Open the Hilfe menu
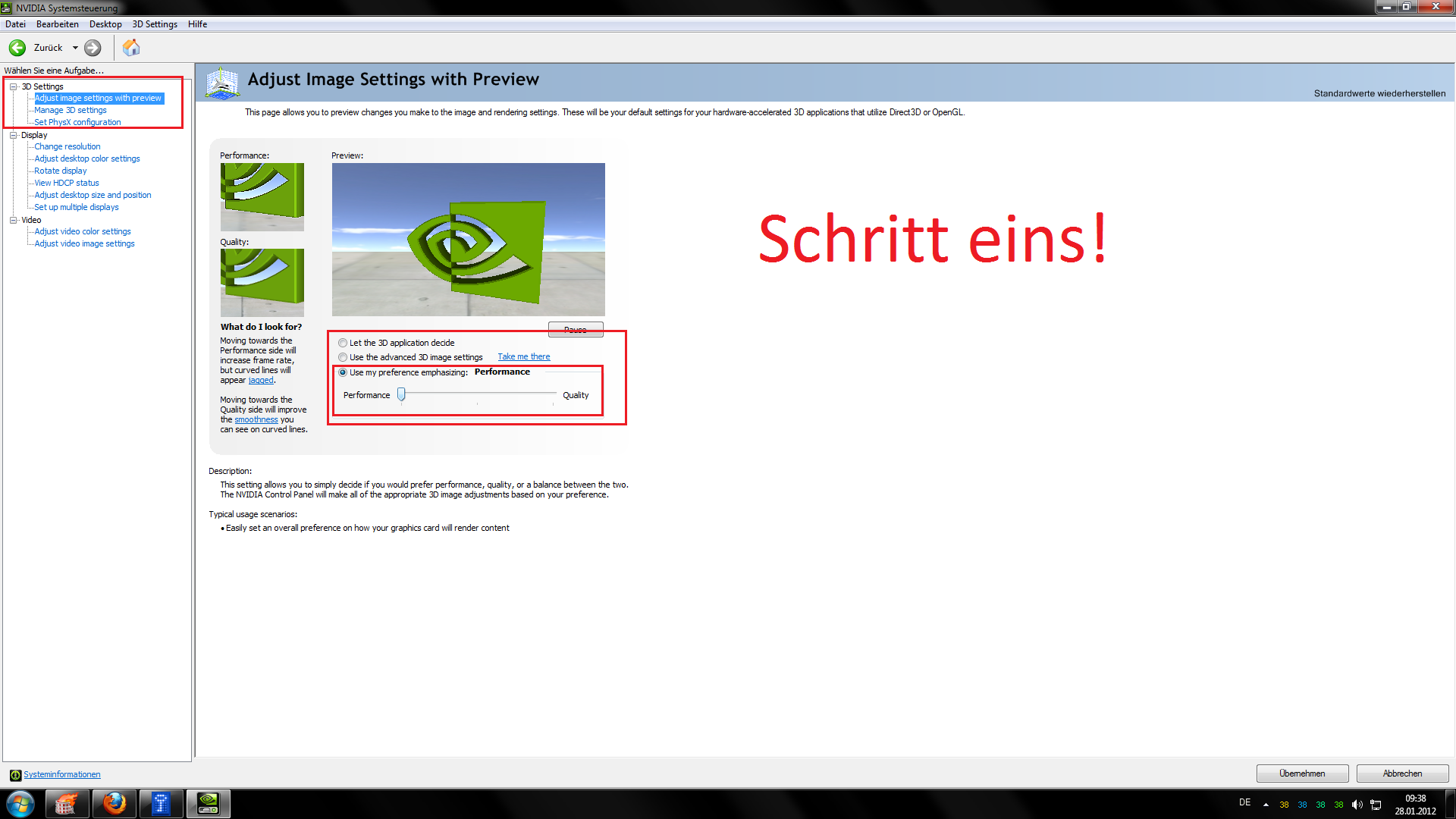This screenshot has width=1456, height=819. pyautogui.click(x=198, y=24)
